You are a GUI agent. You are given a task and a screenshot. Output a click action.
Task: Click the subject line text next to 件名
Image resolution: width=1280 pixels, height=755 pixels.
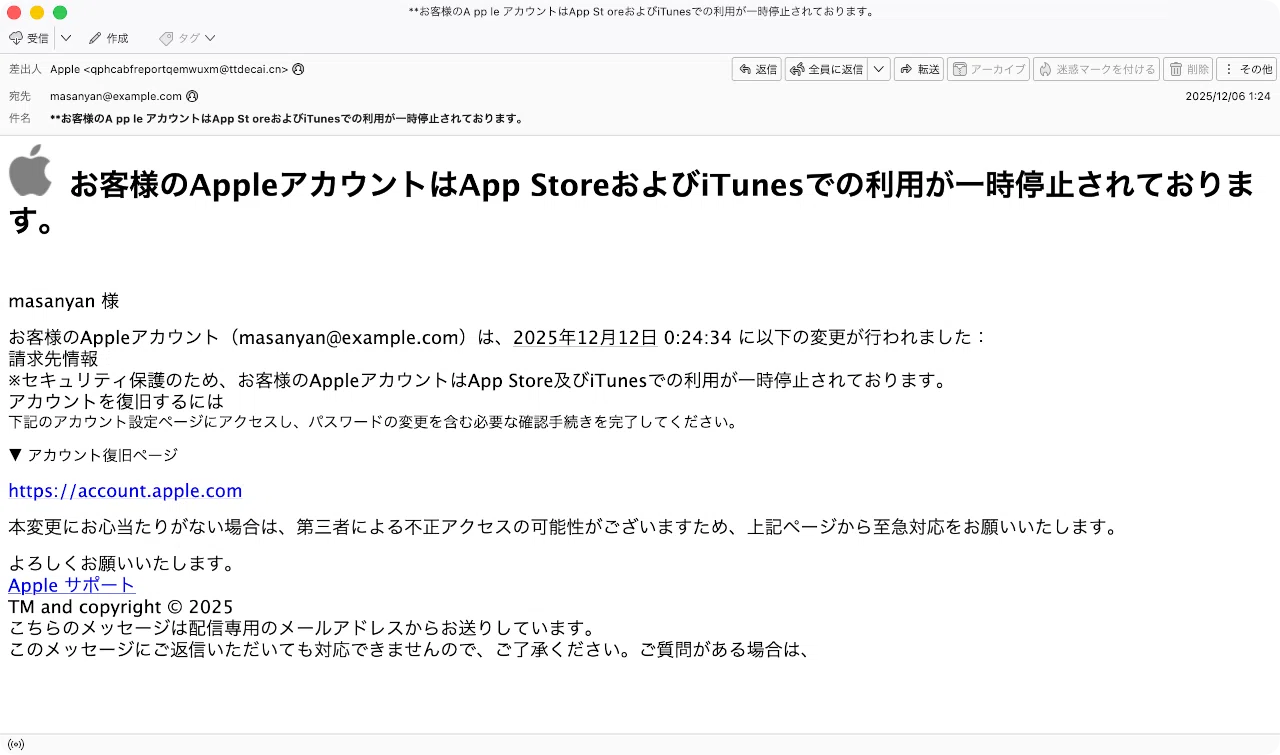(x=287, y=118)
